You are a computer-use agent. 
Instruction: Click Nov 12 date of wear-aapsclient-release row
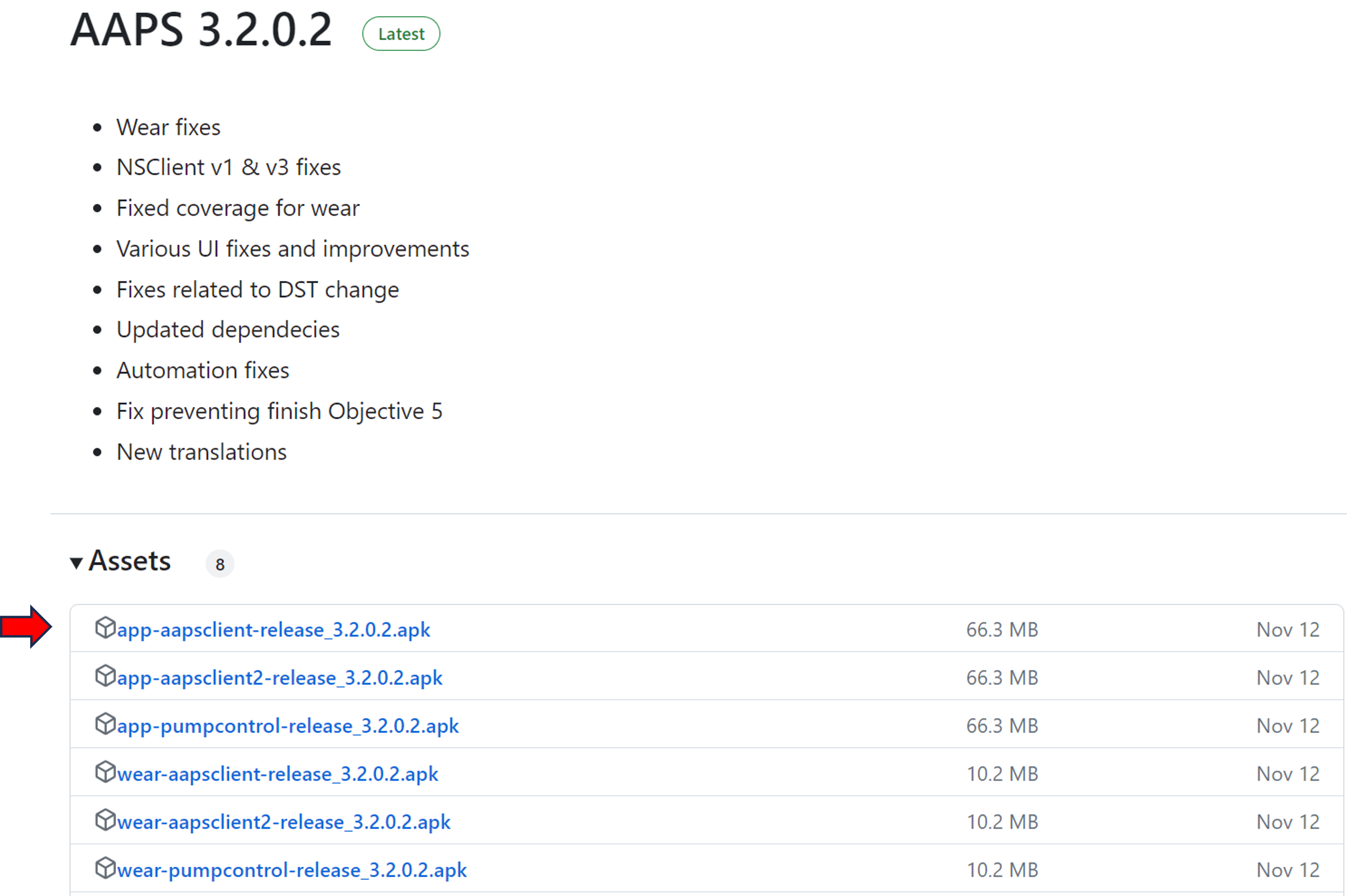pos(1288,774)
